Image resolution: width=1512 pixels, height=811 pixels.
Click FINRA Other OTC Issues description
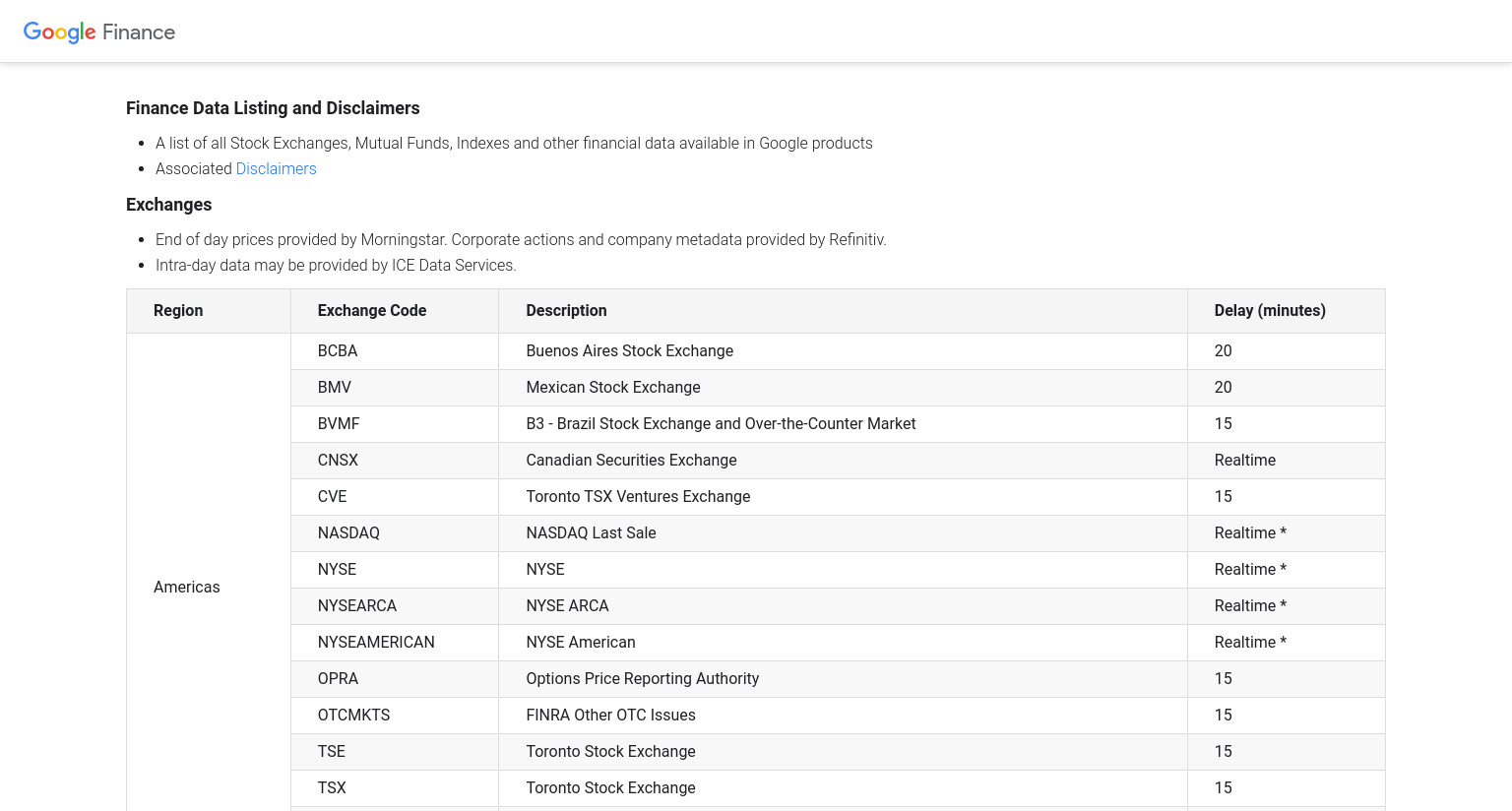tap(610, 715)
